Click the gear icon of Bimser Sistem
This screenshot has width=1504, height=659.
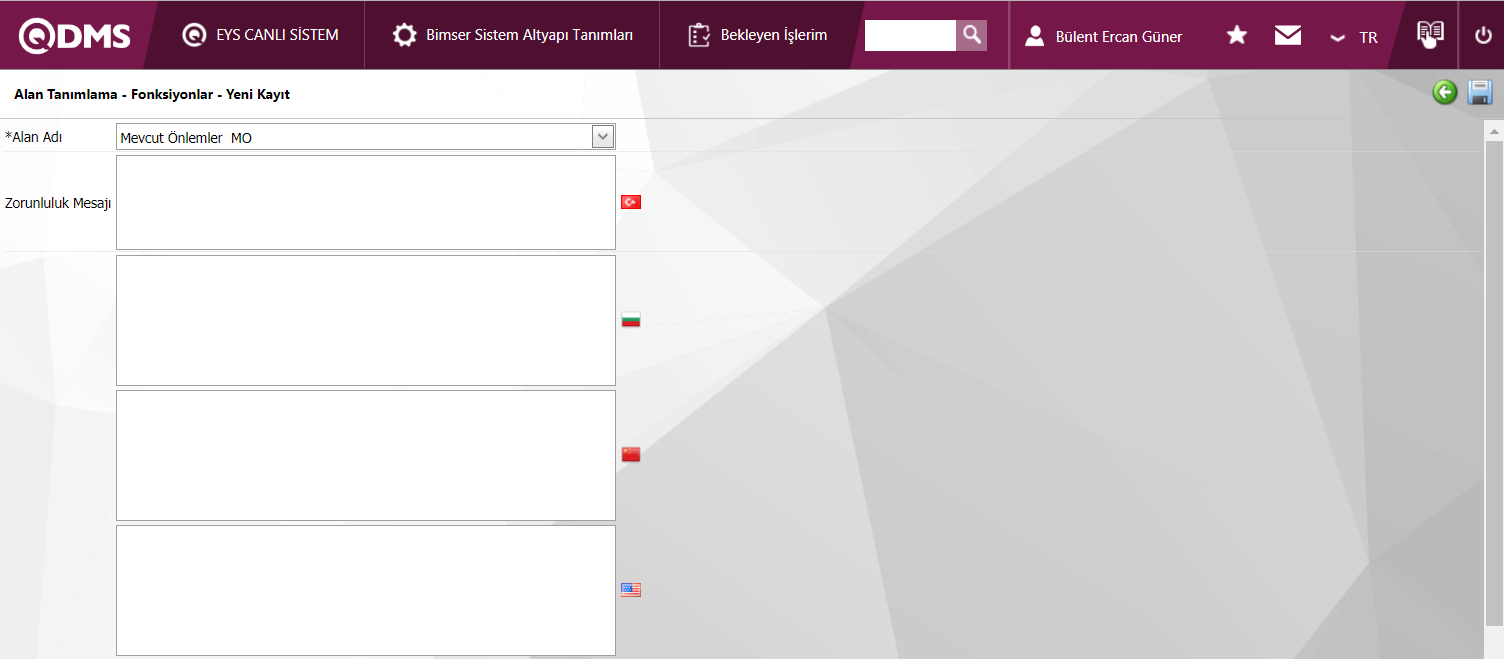pos(404,36)
